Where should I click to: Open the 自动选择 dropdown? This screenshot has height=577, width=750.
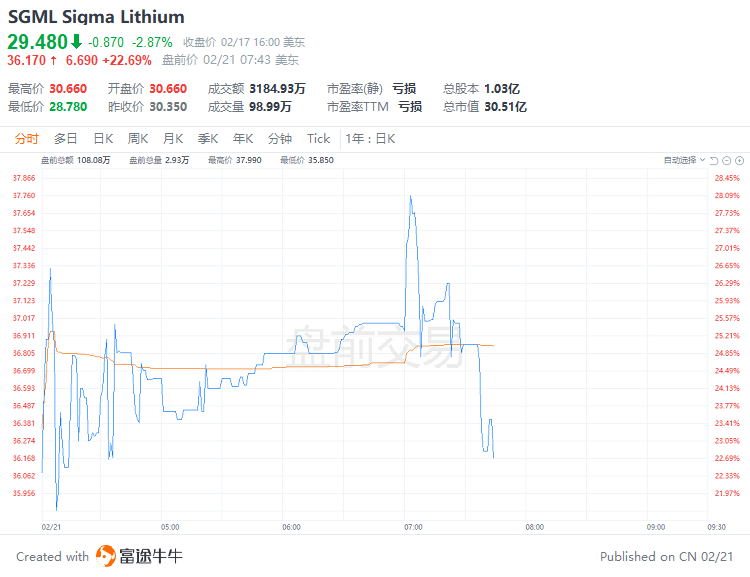pyautogui.click(x=685, y=160)
